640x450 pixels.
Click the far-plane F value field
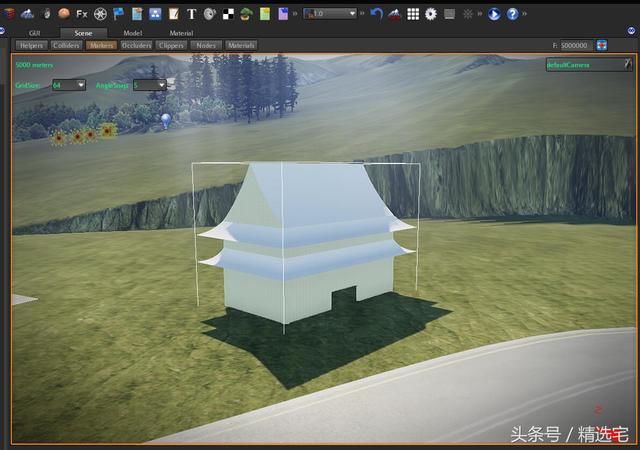pos(574,45)
